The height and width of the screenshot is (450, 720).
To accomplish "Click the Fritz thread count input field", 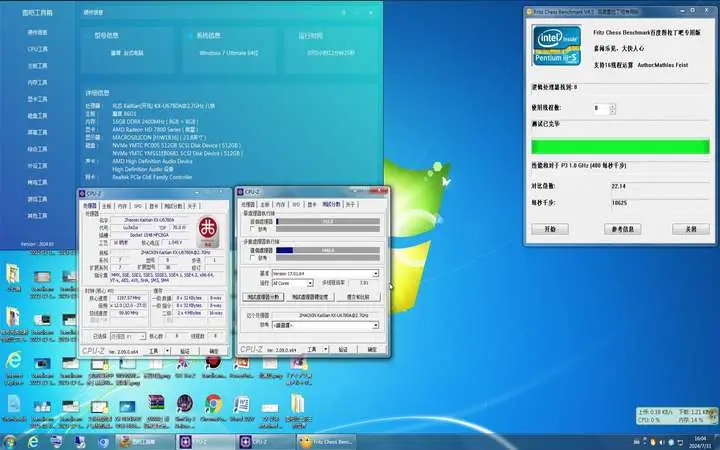I will tap(601, 108).
